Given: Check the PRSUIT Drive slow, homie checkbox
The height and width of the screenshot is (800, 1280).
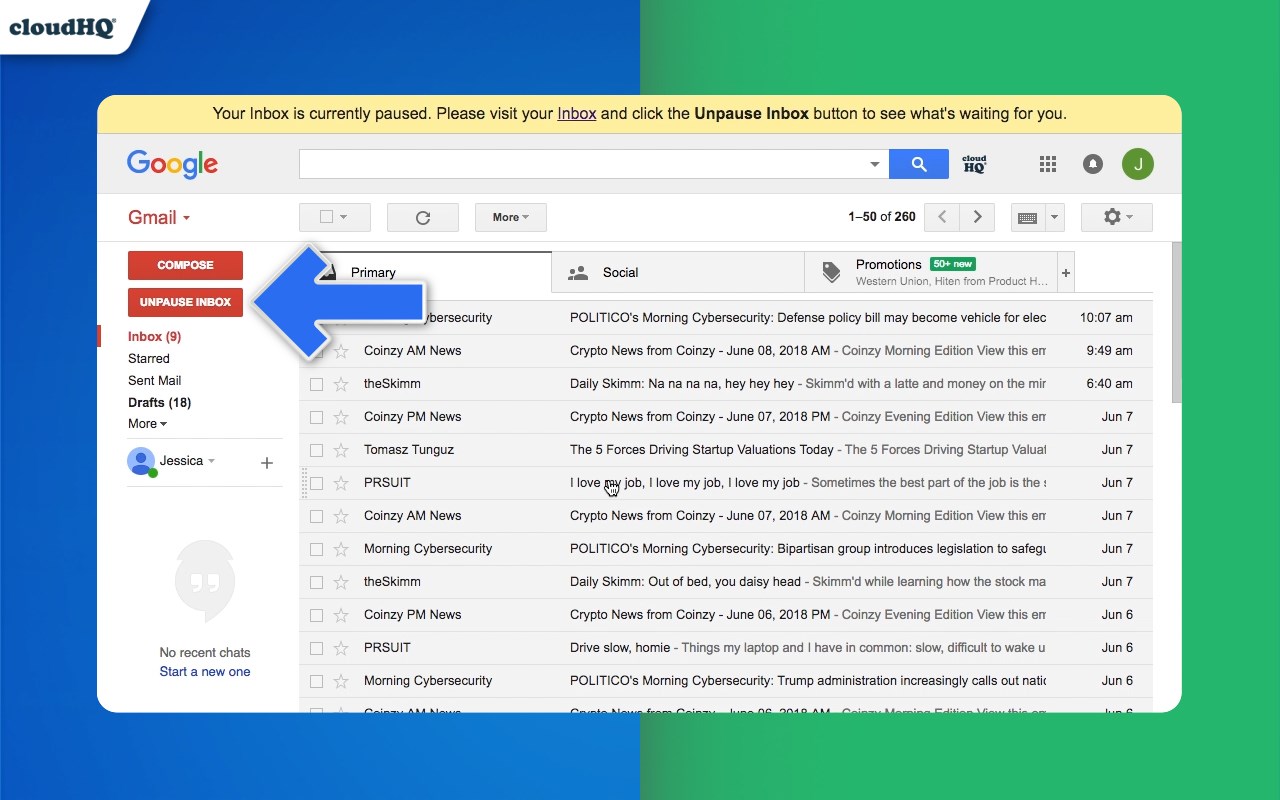Looking at the screenshot, I should pos(316,648).
